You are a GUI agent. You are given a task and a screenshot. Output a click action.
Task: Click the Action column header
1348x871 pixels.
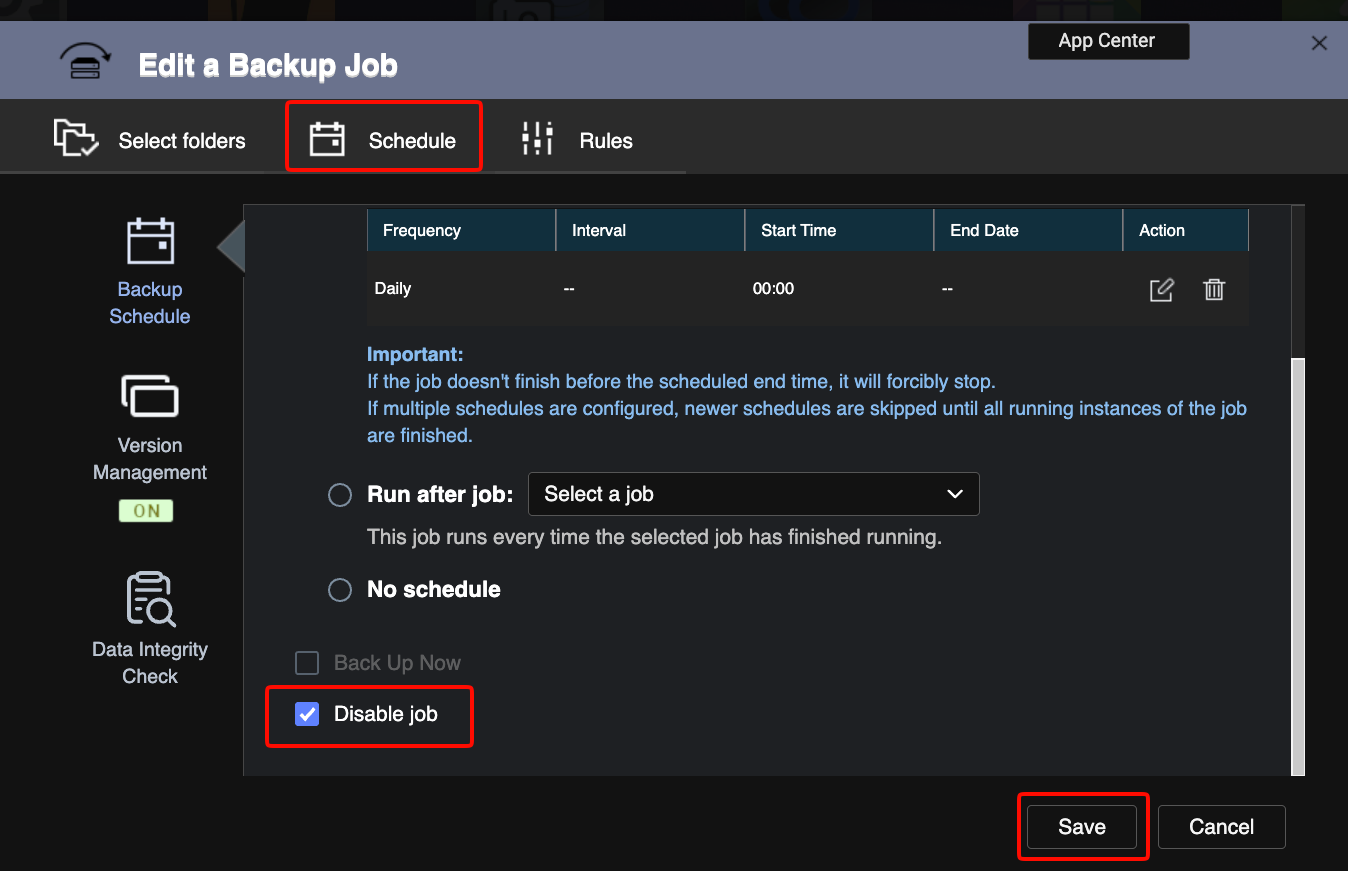coord(1186,230)
